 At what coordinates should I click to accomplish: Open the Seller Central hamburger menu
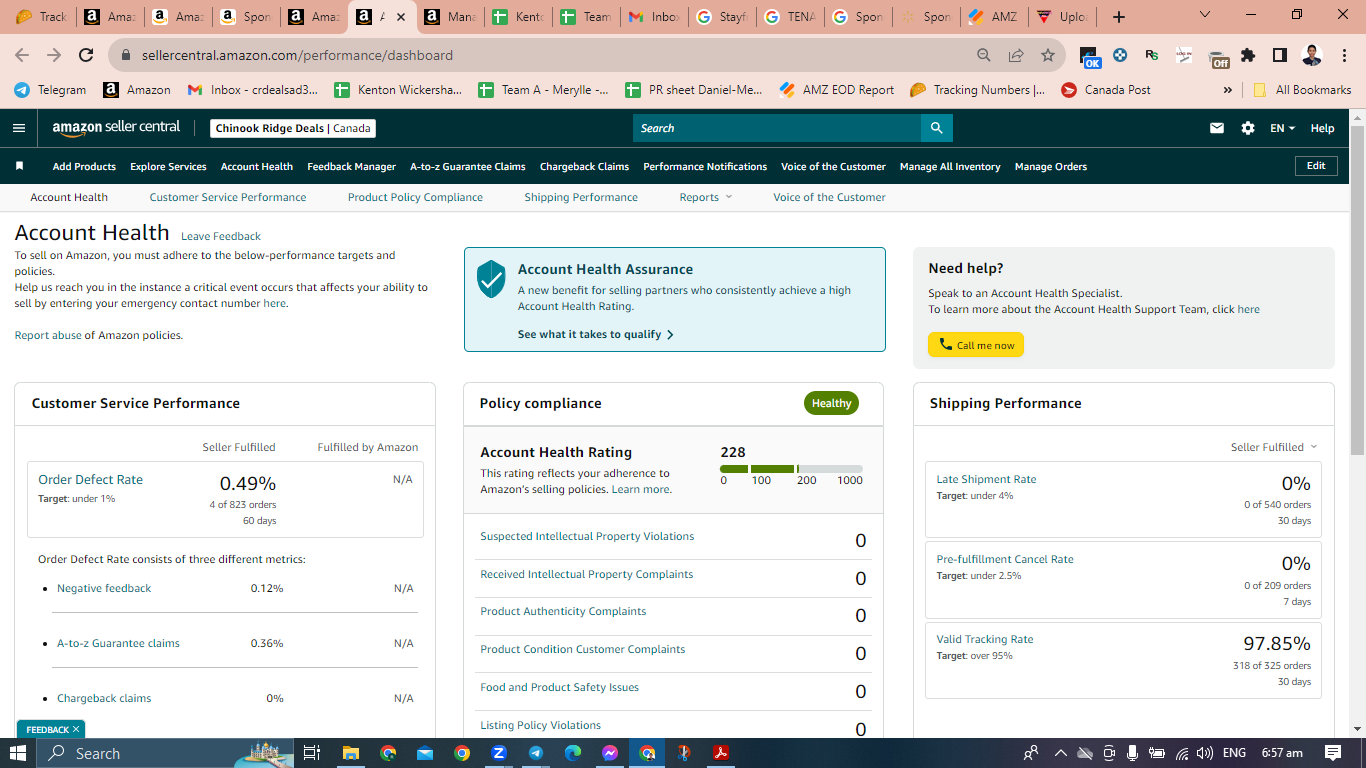pos(19,128)
